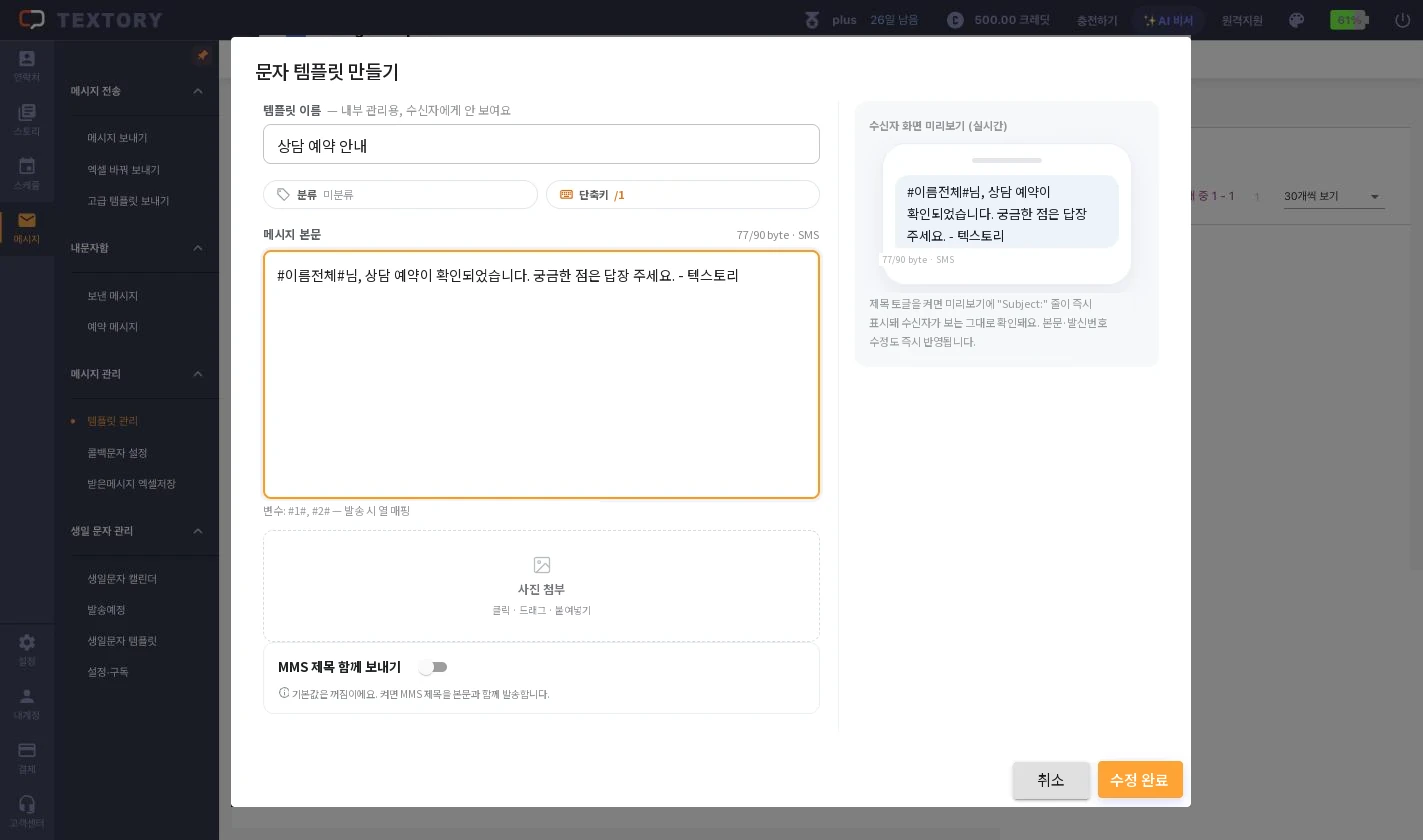This screenshot has width=1423, height=840.
Task: Open the 스토리 sidebar icon
Action: 27,119
